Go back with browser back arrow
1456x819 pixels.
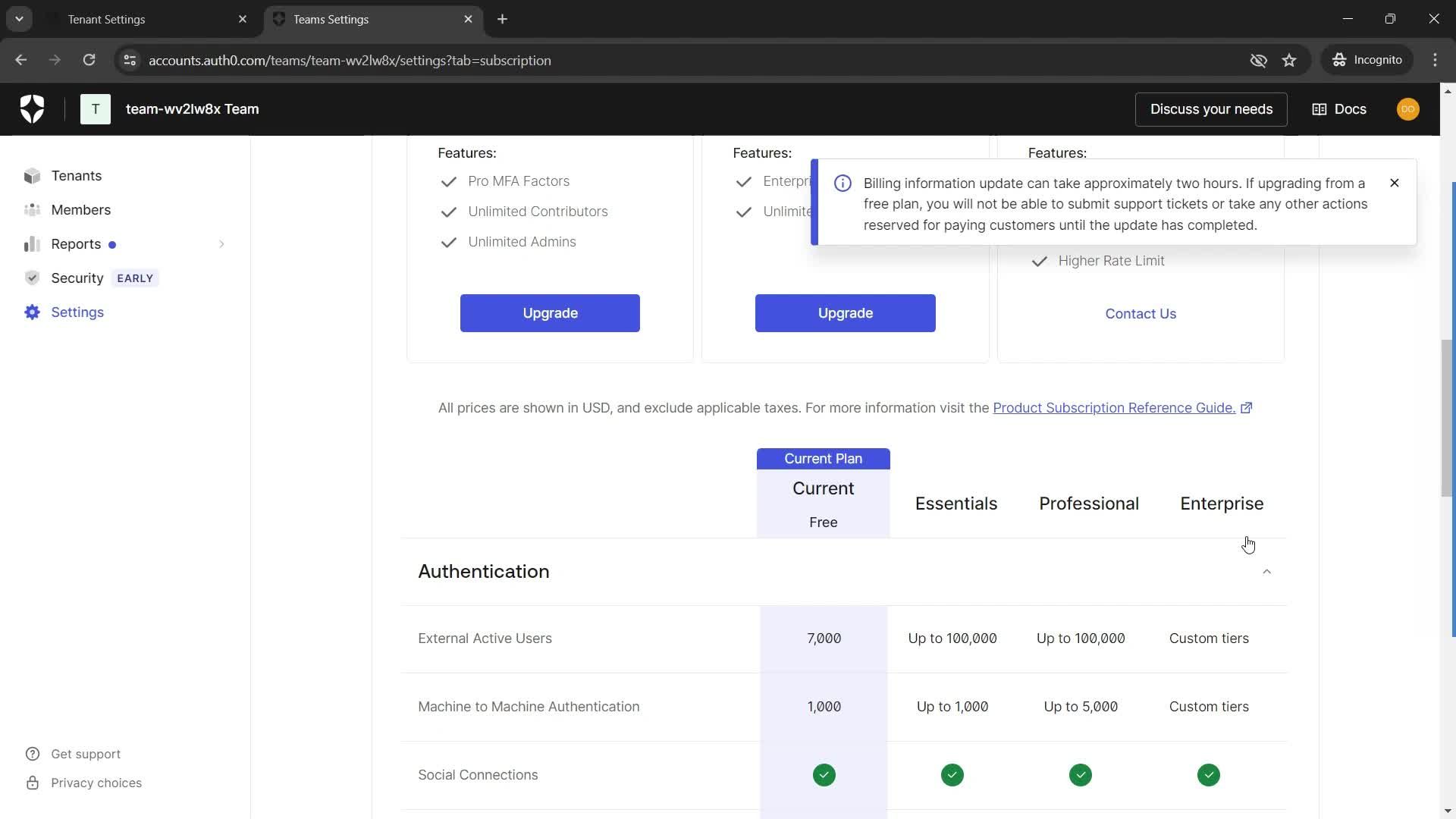(21, 60)
